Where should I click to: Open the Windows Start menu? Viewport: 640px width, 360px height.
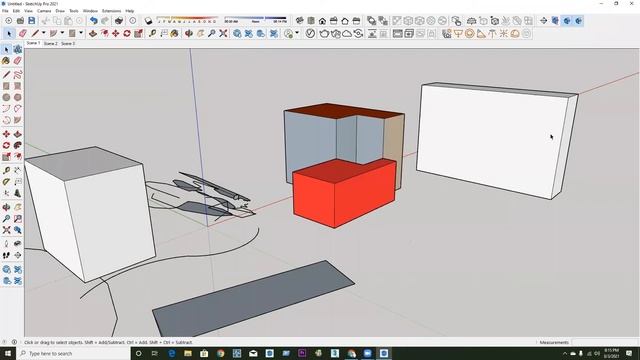8,353
